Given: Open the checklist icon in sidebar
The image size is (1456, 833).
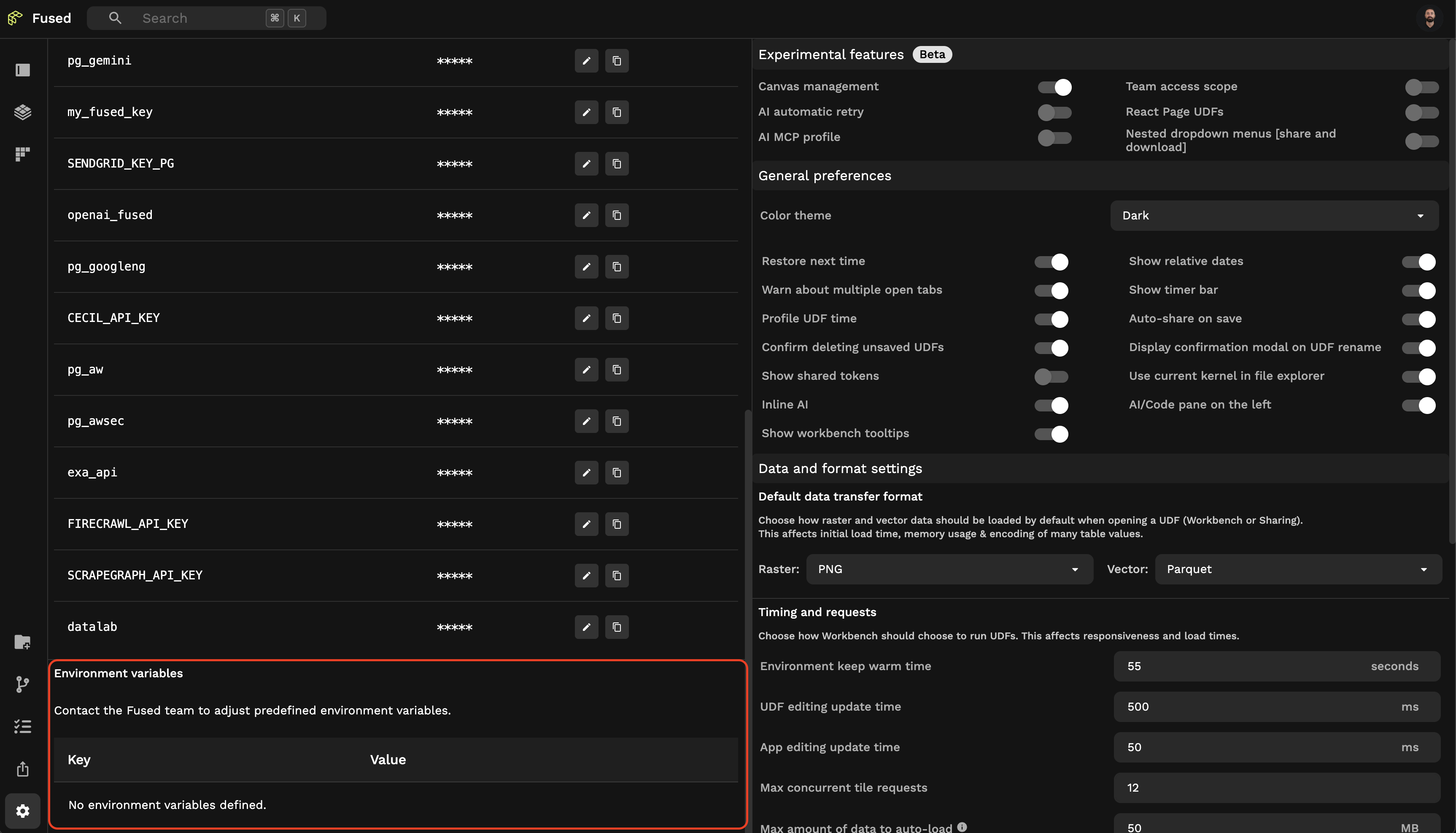Looking at the screenshot, I should click(x=22, y=727).
